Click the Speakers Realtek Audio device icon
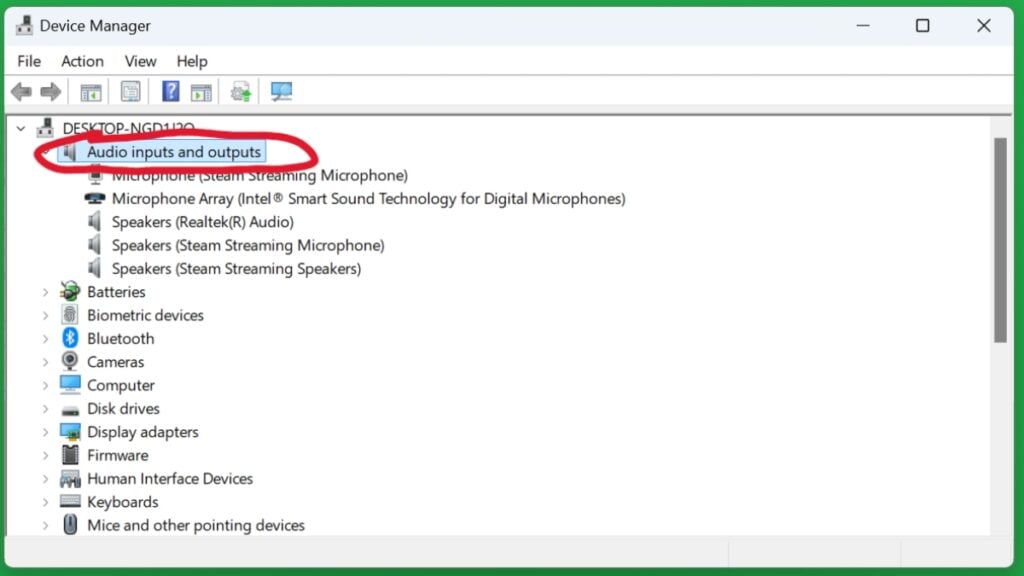Image resolution: width=1024 pixels, height=576 pixels. (x=93, y=221)
